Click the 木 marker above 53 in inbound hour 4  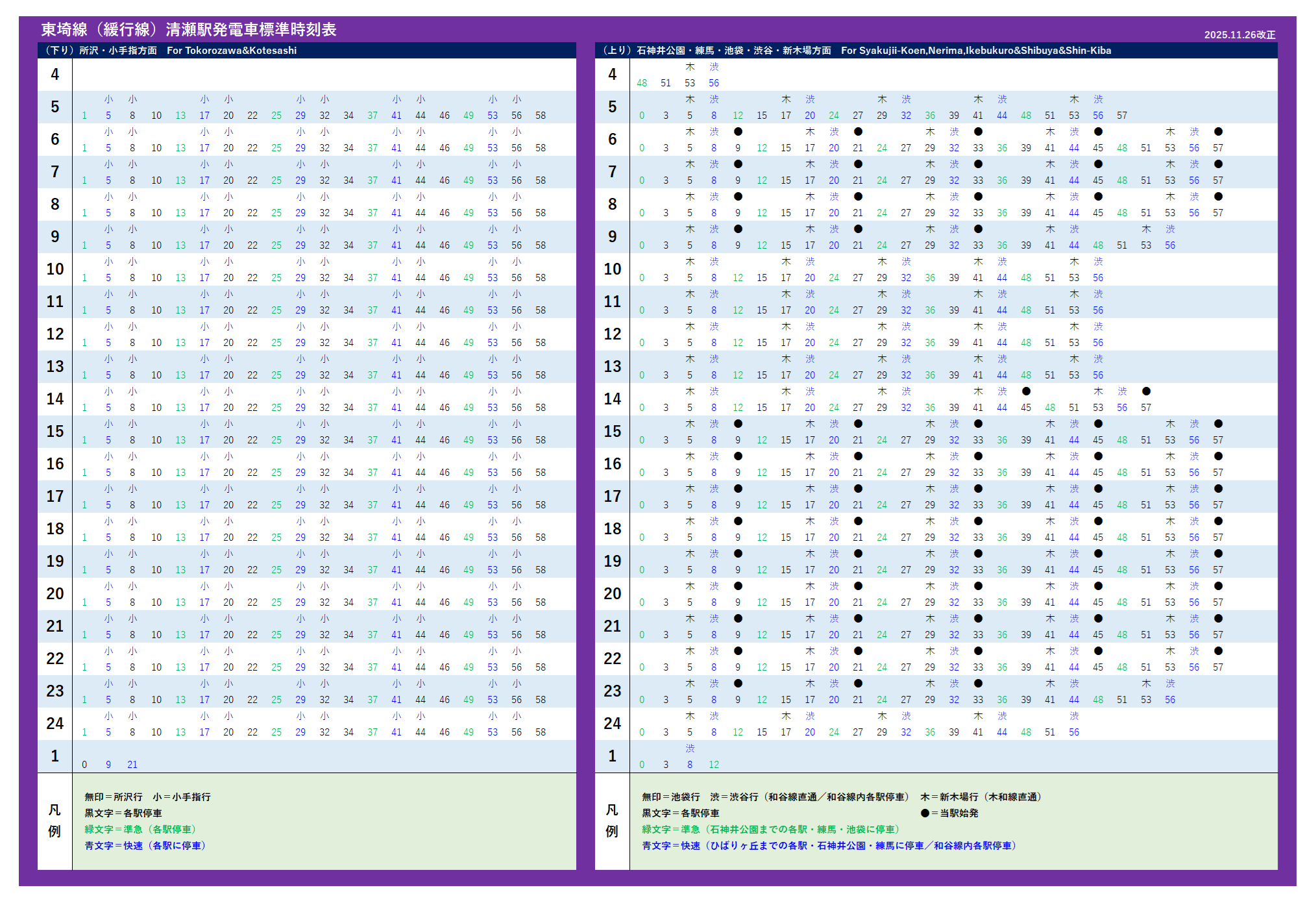(x=690, y=67)
